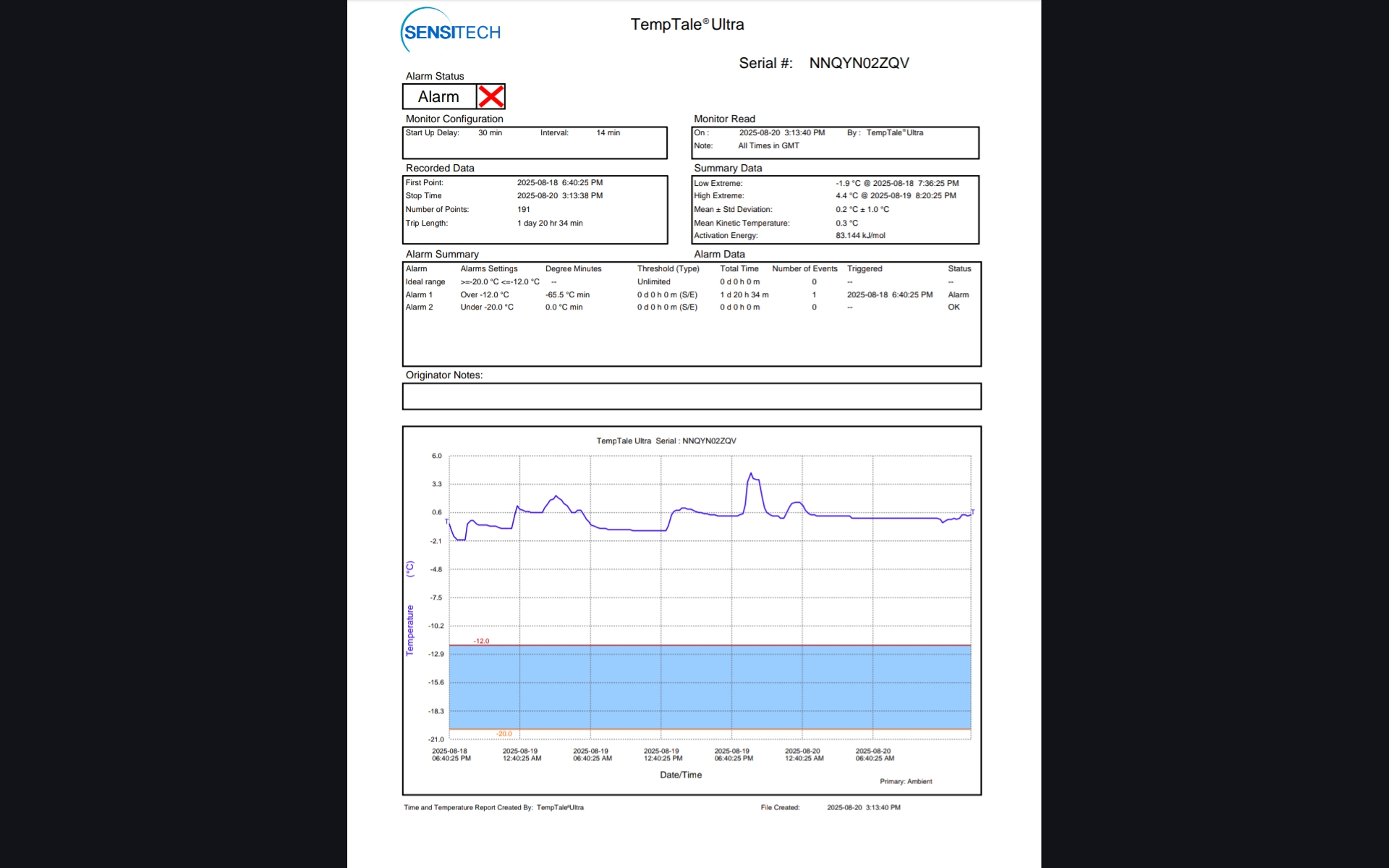The image size is (1389, 868).
Task: Click the Date/Time x-axis label
Action: click(680, 775)
